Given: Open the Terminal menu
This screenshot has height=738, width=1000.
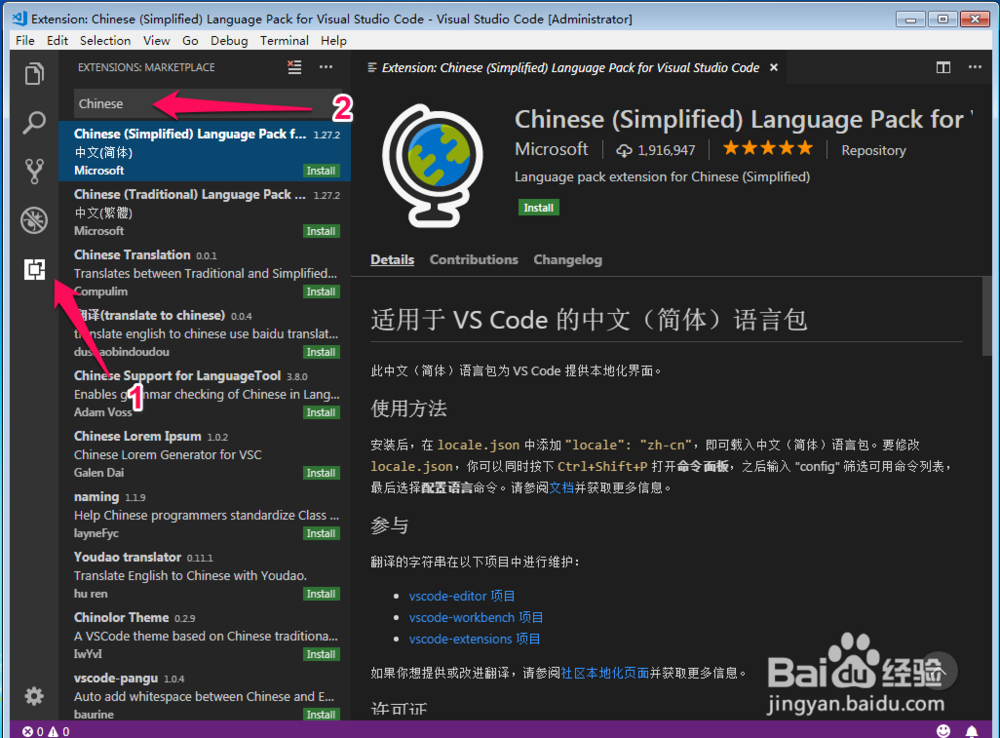Looking at the screenshot, I should [x=284, y=41].
